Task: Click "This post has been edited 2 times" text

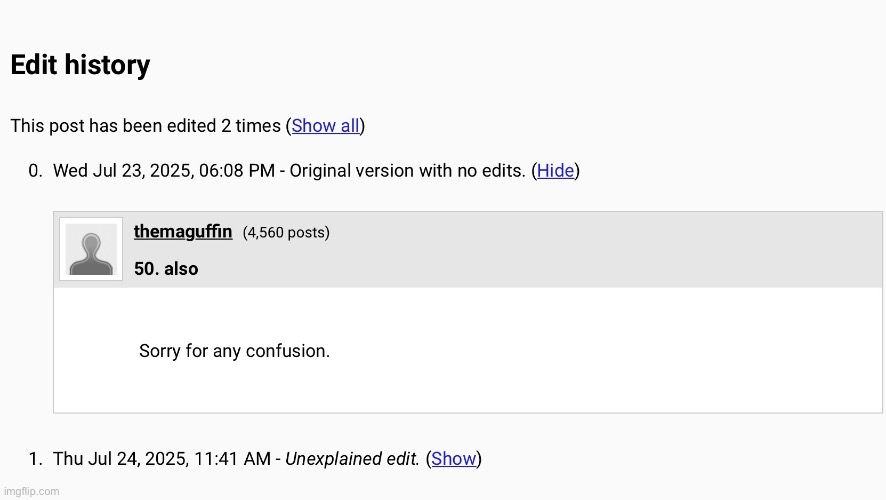Action: [x=146, y=125]
